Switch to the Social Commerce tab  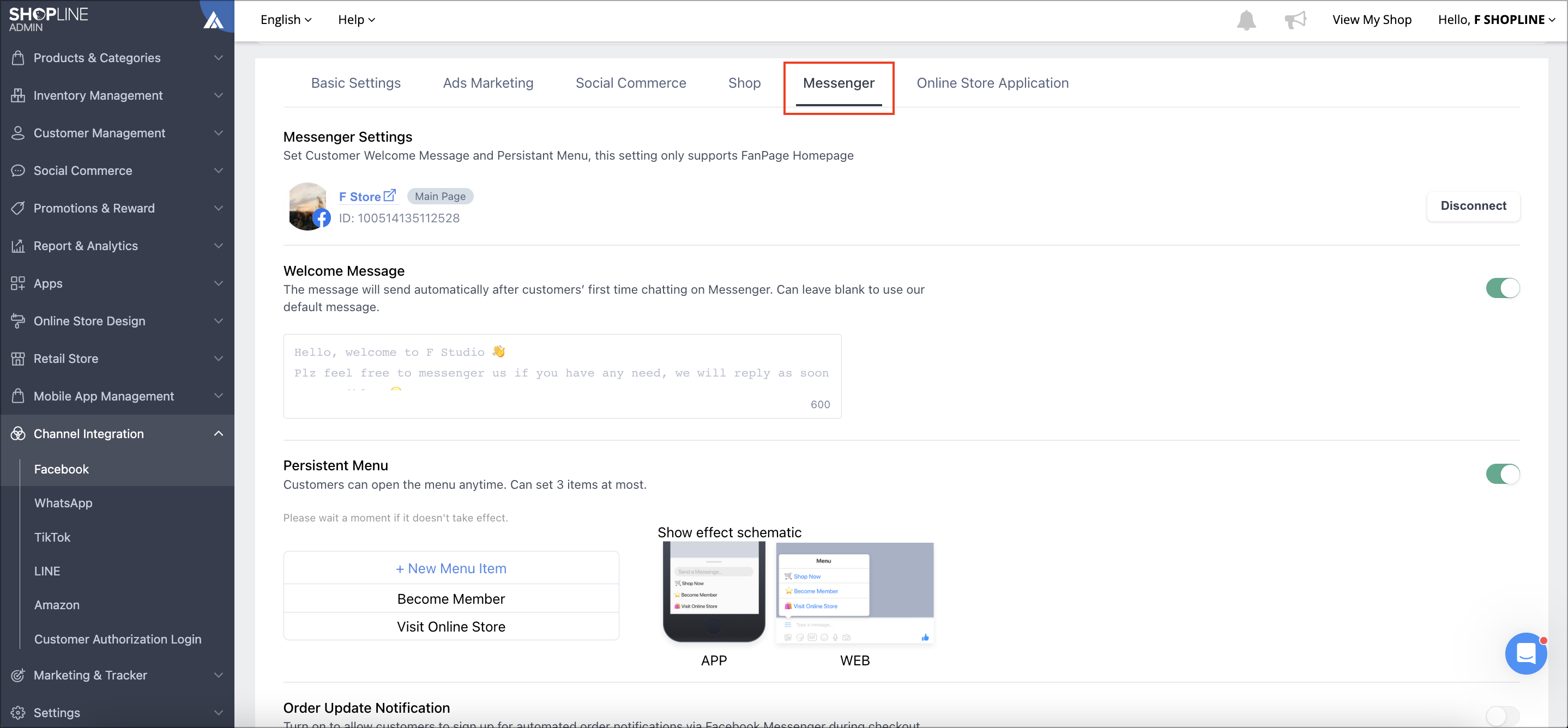point(631,83)
